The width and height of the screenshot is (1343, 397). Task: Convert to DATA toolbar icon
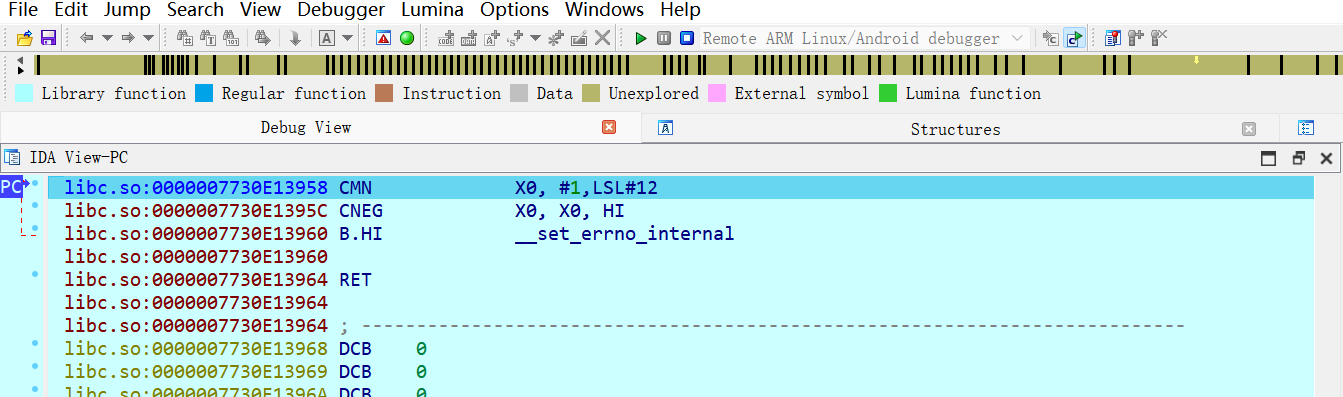tap(469, 38)
